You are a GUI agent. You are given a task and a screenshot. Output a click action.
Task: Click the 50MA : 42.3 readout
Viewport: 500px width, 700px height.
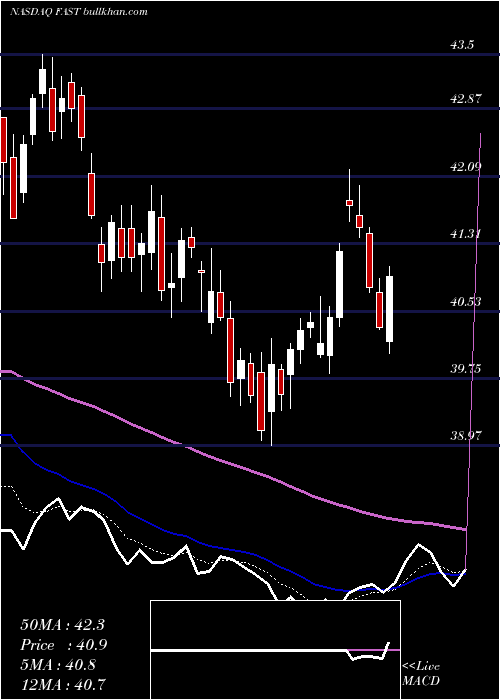pos(62,625)
